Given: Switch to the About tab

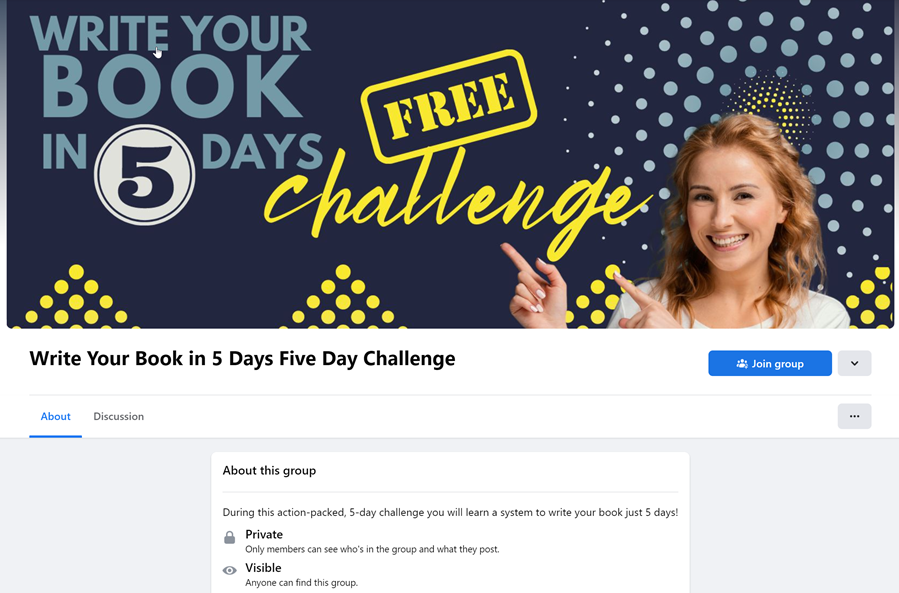Looking at the screenshot, I should 56,416.
